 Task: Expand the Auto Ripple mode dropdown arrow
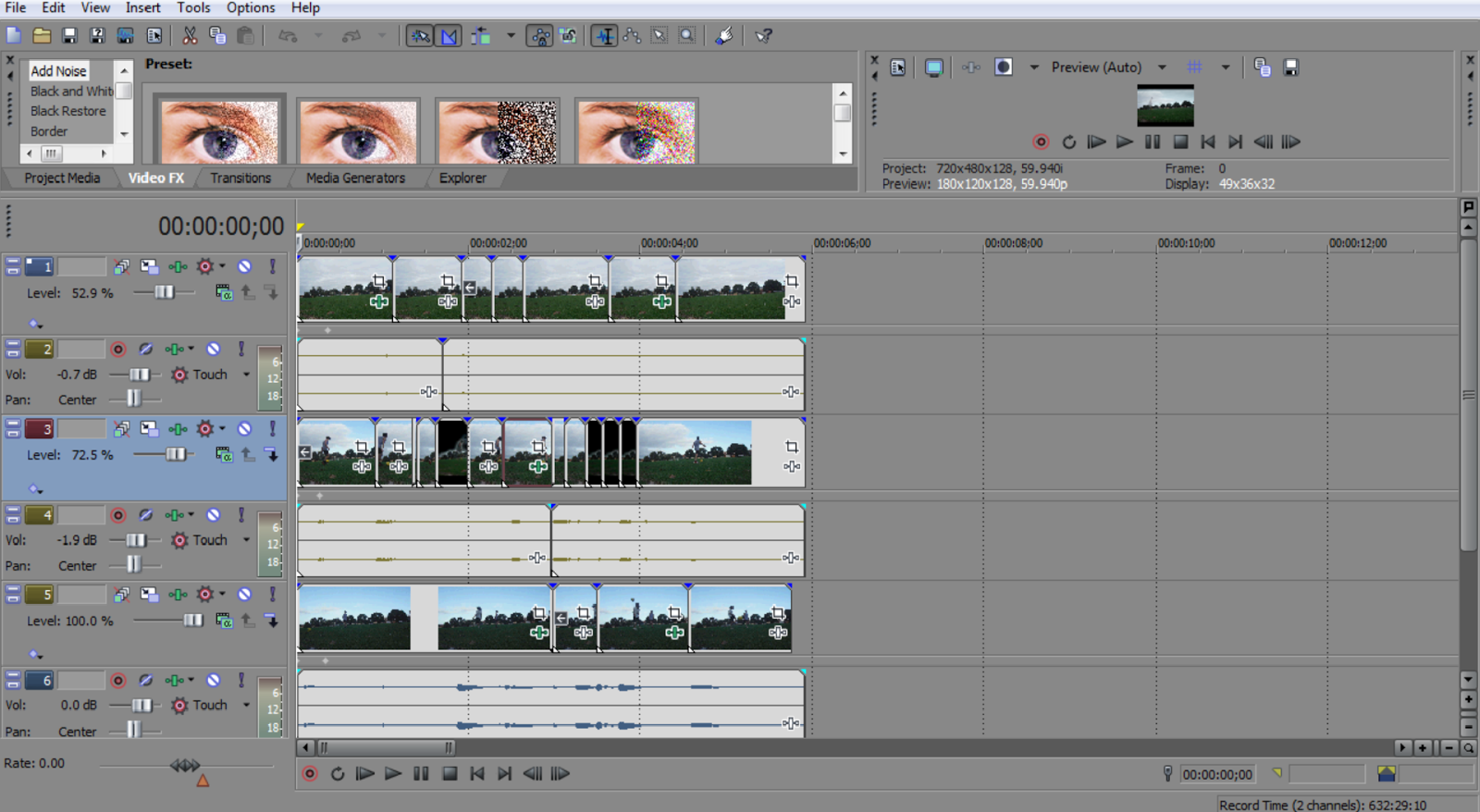(x=511, y=36)
